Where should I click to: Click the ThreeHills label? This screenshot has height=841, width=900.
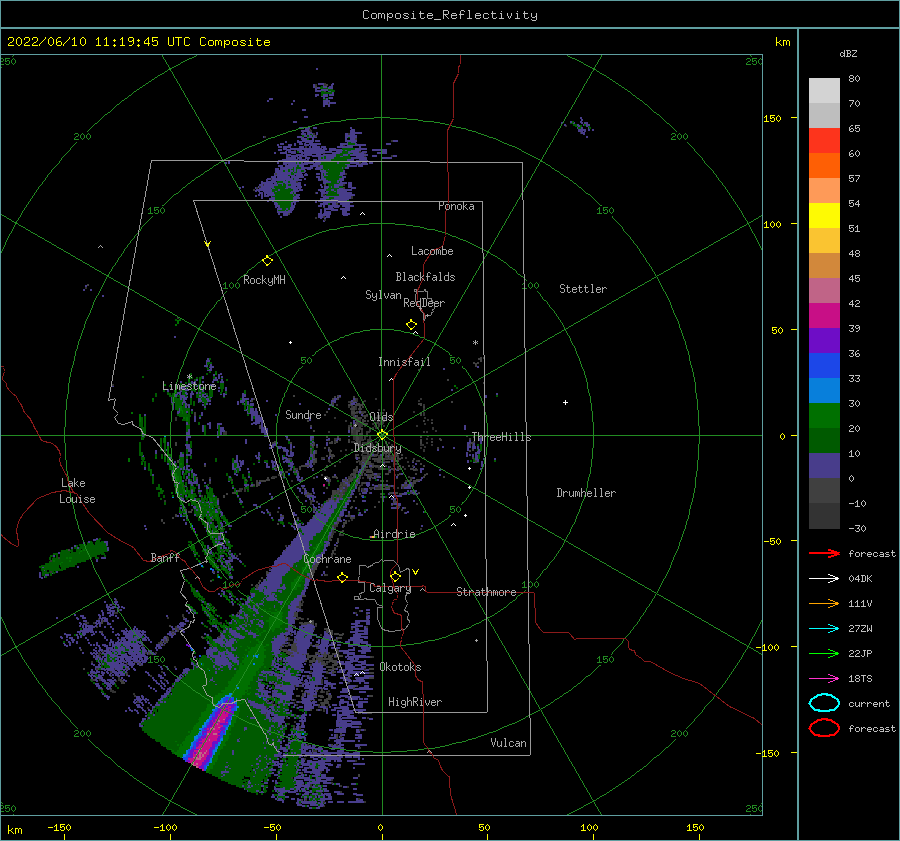click(x=501, y=437)
